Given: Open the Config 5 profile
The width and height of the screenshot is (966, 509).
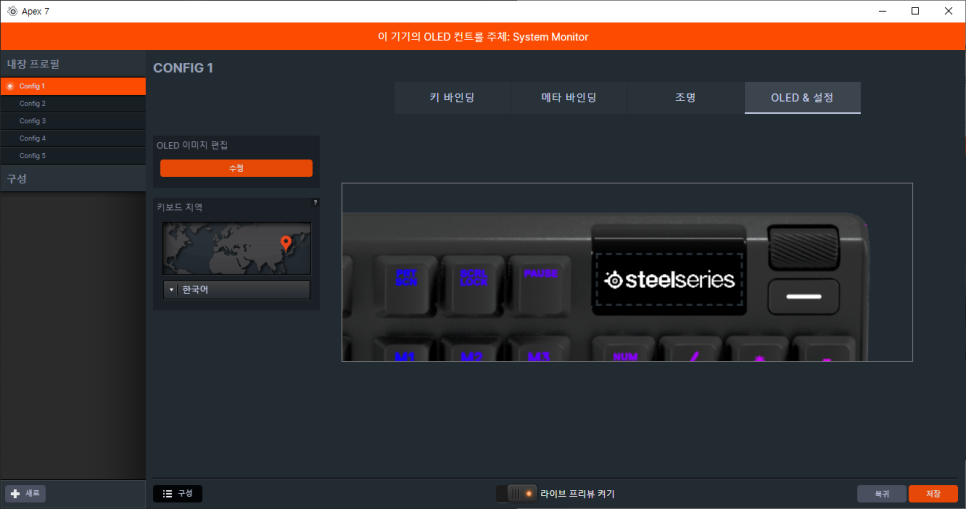Looking at the screenshot, I should [73, 155].
